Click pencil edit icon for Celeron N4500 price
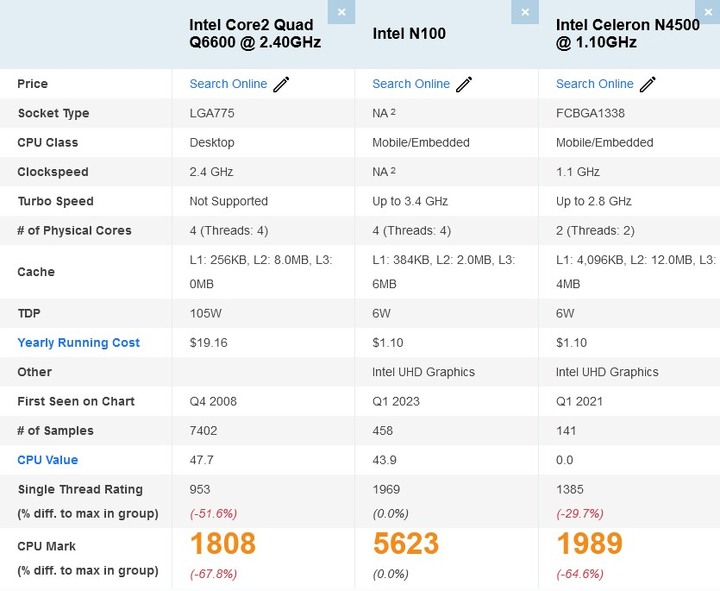 [x=648, y=84]
